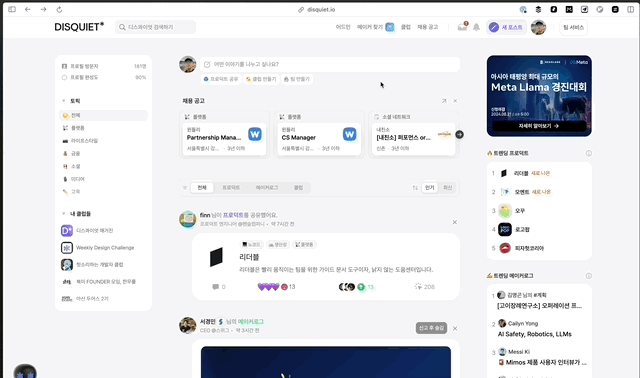640x378 pixels.
Task: Select the disquiet.io address bar
Action: tap(316, 9)
